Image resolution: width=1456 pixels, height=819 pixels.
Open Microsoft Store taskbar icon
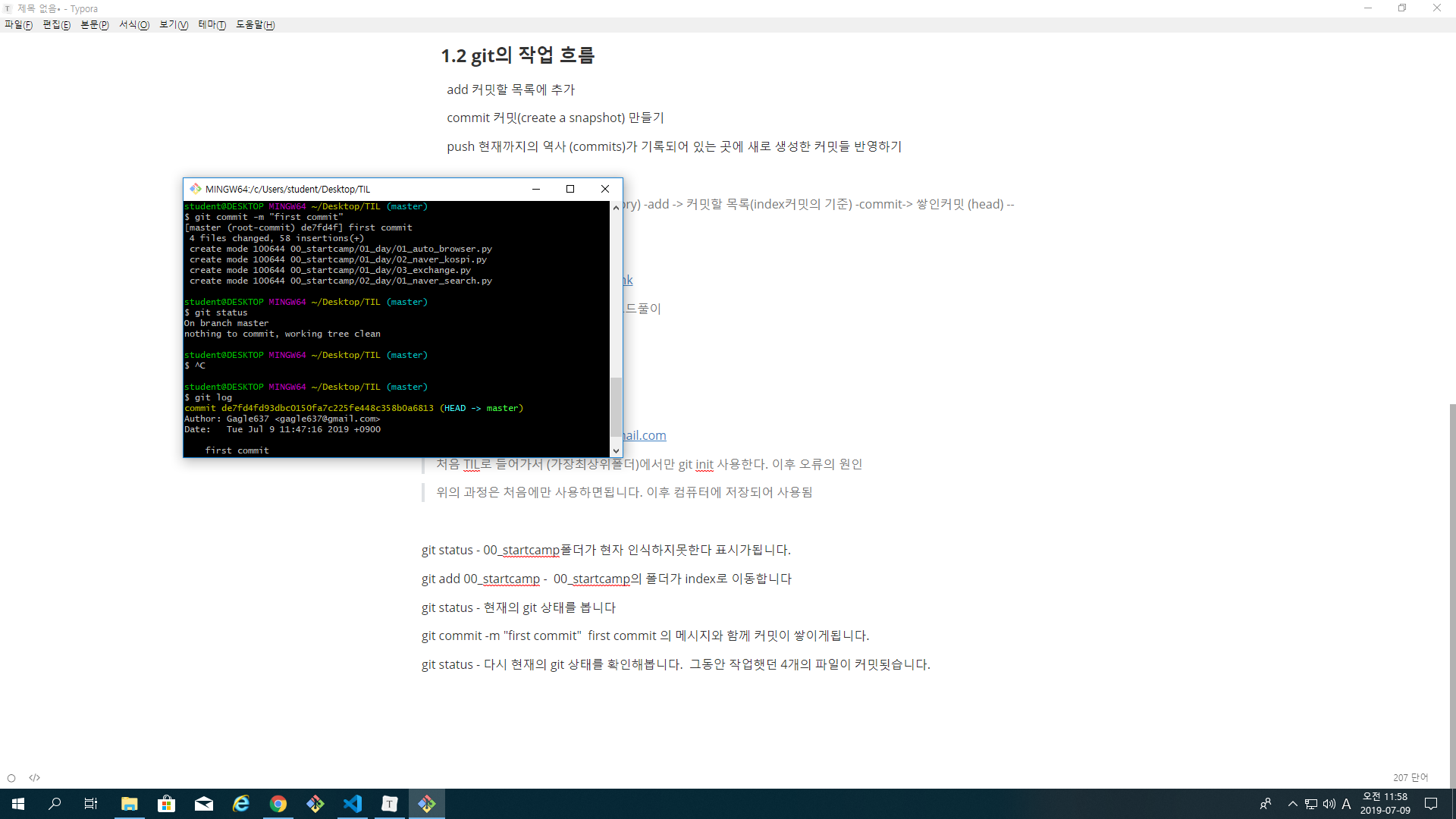click(167, 804)
